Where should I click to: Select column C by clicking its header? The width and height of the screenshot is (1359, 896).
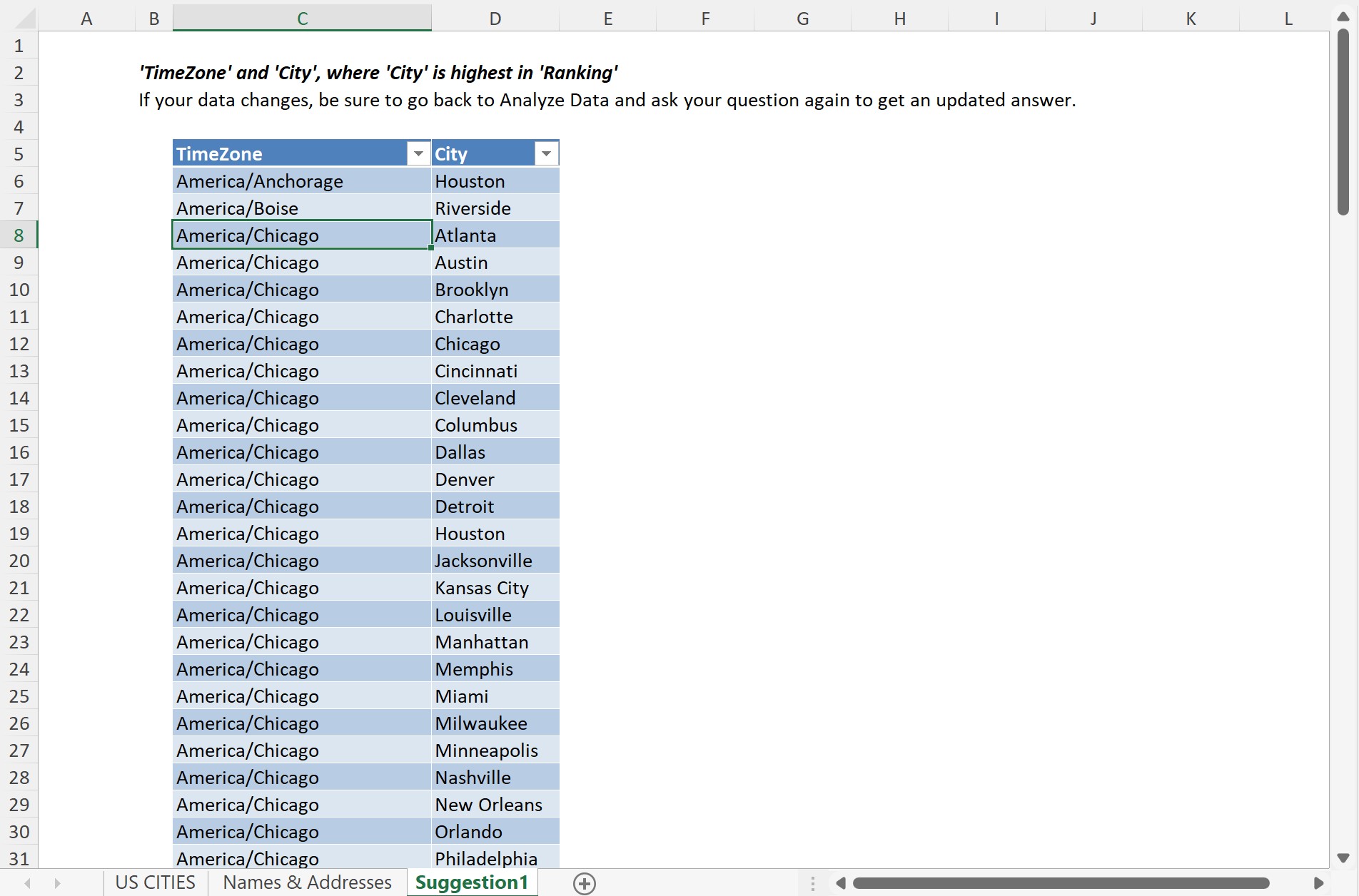tap(301, 18)
